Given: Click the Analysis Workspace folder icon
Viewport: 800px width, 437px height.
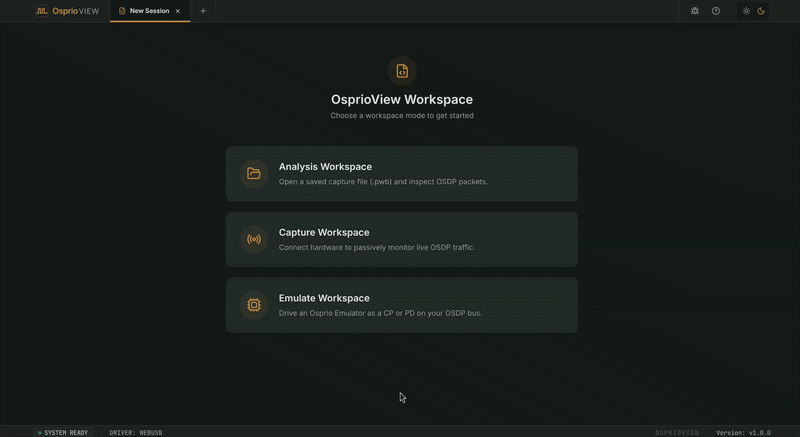Looking at the screenshot, I should coord(254,174).
